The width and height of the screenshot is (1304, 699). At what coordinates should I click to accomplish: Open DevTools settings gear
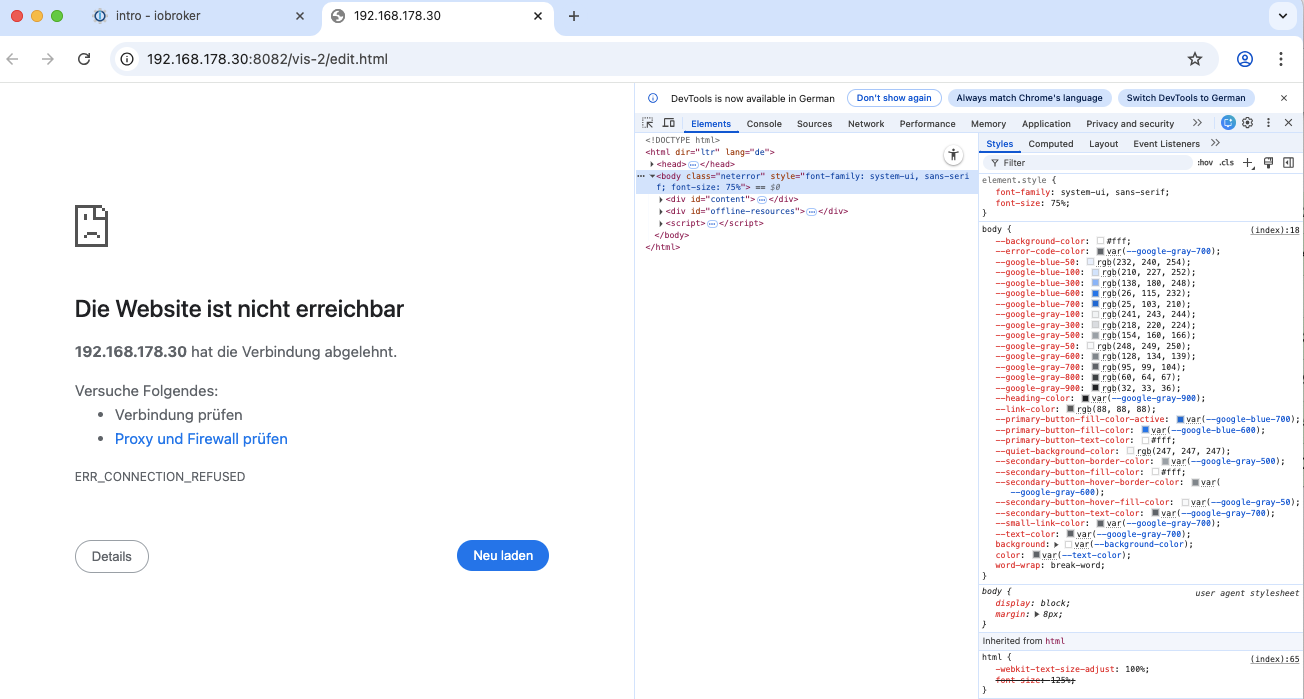(1247, 123)
